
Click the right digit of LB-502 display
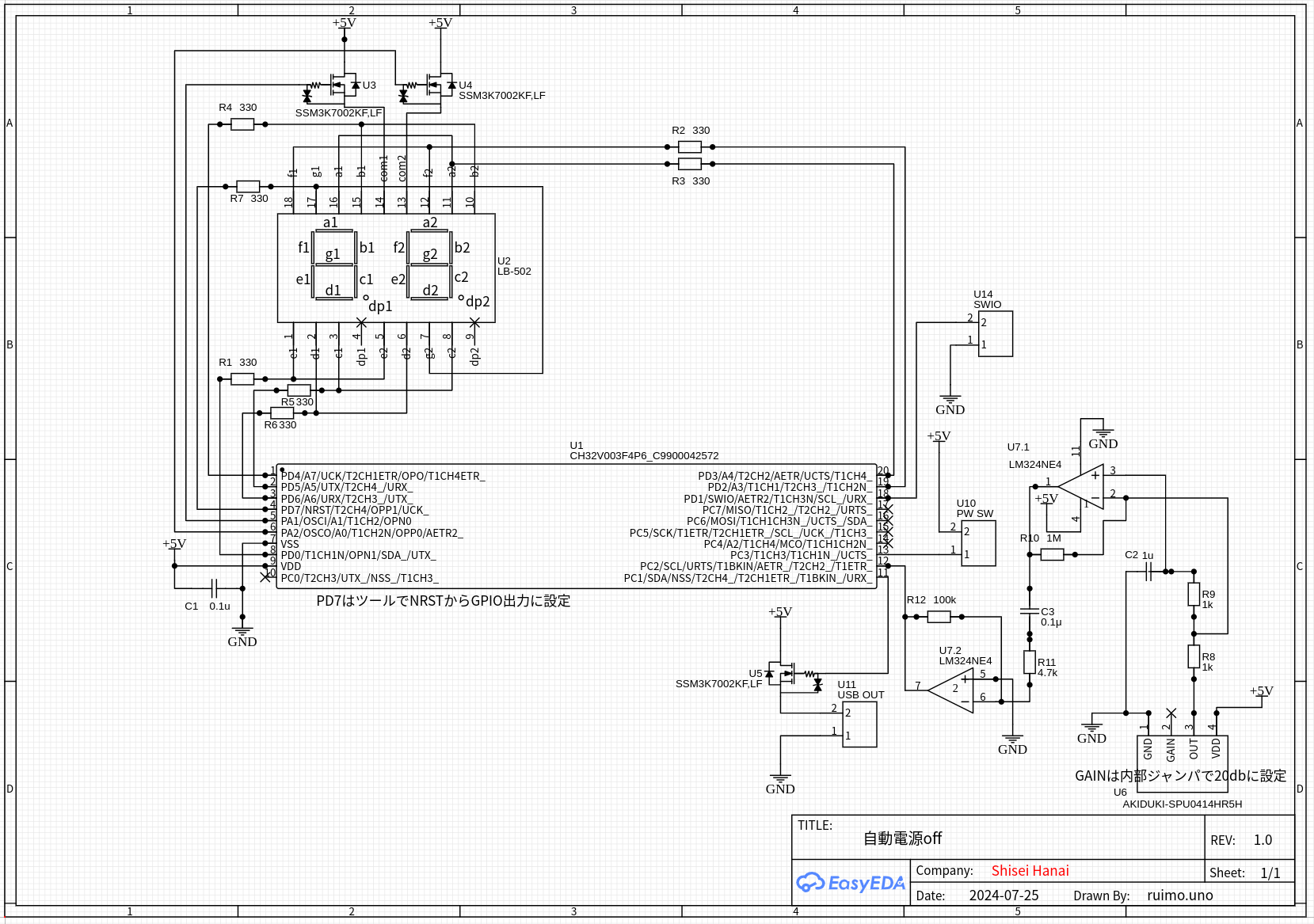tap(429, 265)
